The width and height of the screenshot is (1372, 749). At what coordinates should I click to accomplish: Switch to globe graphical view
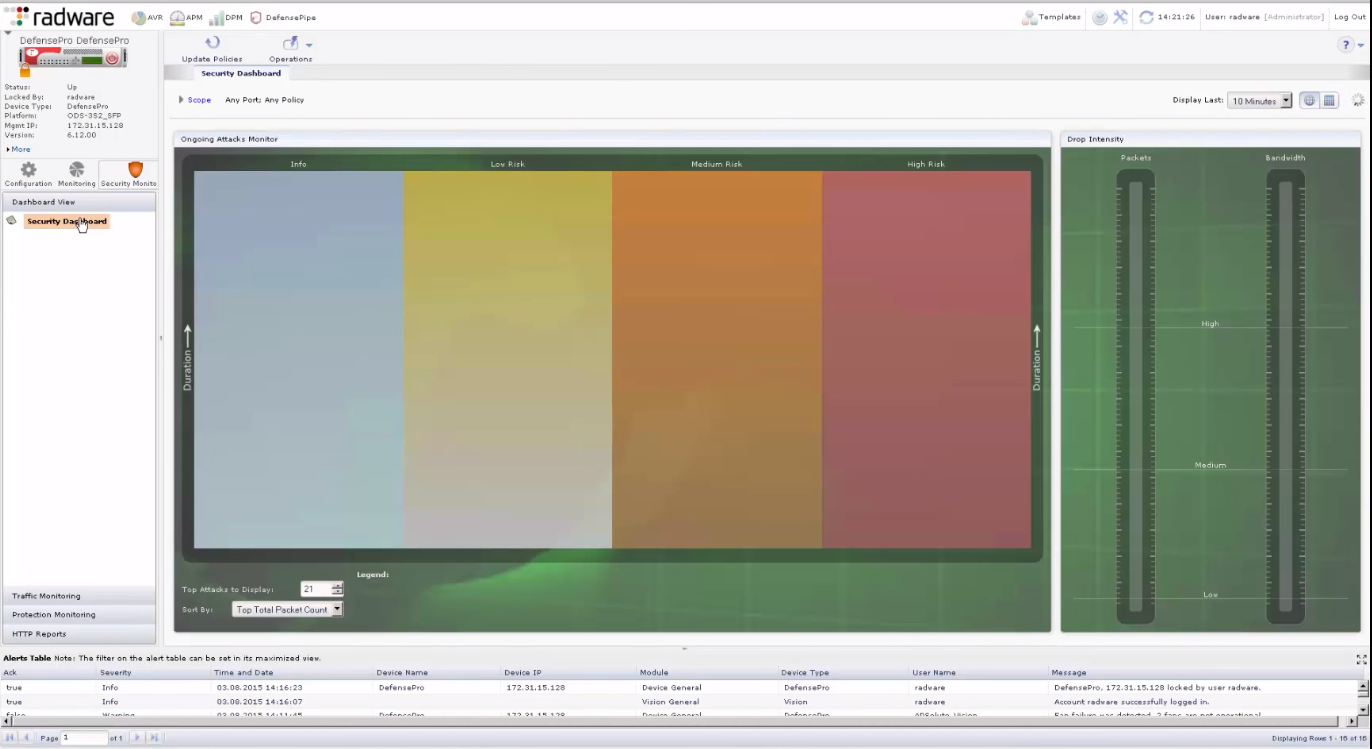[1309, 100]
